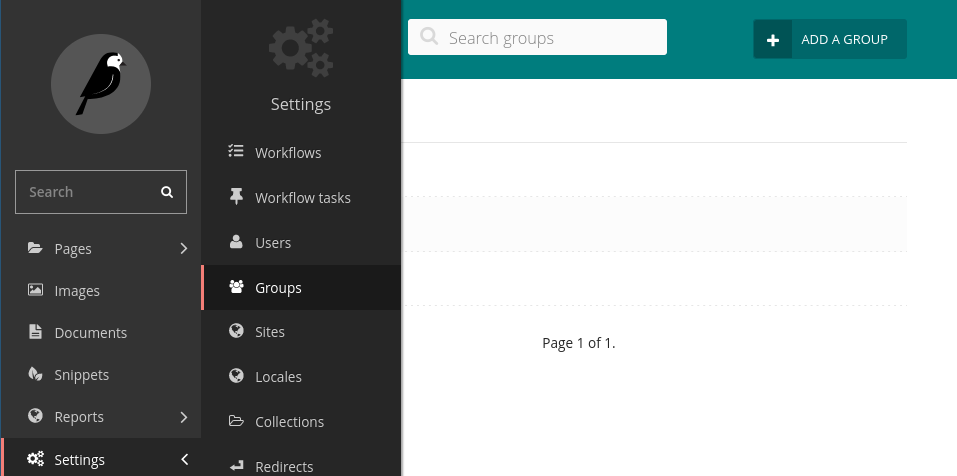957x476 pixels.
Task: Click the Images picture icon
Action: [x=35, y=290]
